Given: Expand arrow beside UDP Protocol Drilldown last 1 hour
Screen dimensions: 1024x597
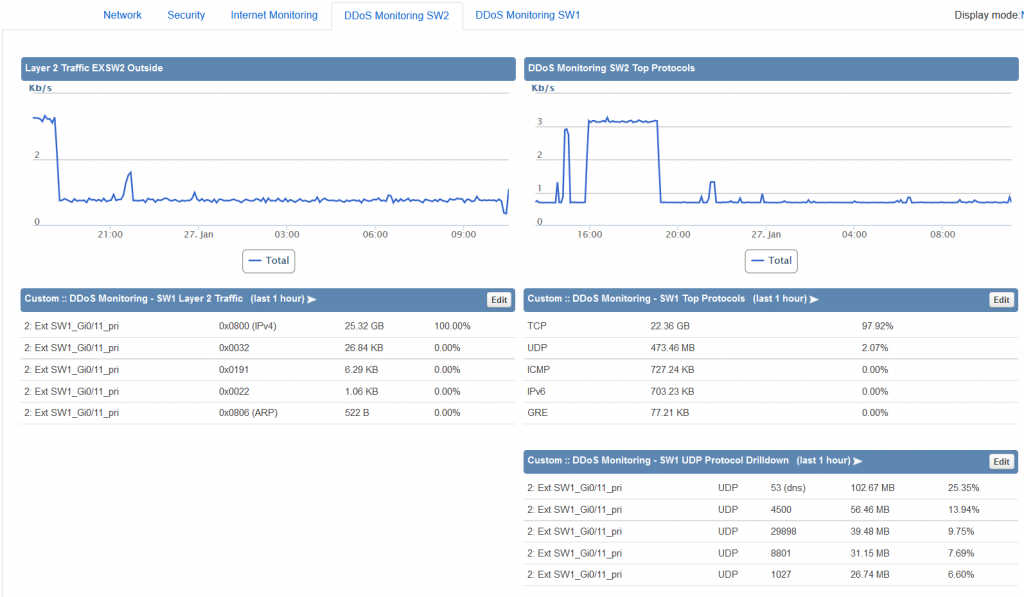Looking at the screenshot, I should tap(857, 461).
